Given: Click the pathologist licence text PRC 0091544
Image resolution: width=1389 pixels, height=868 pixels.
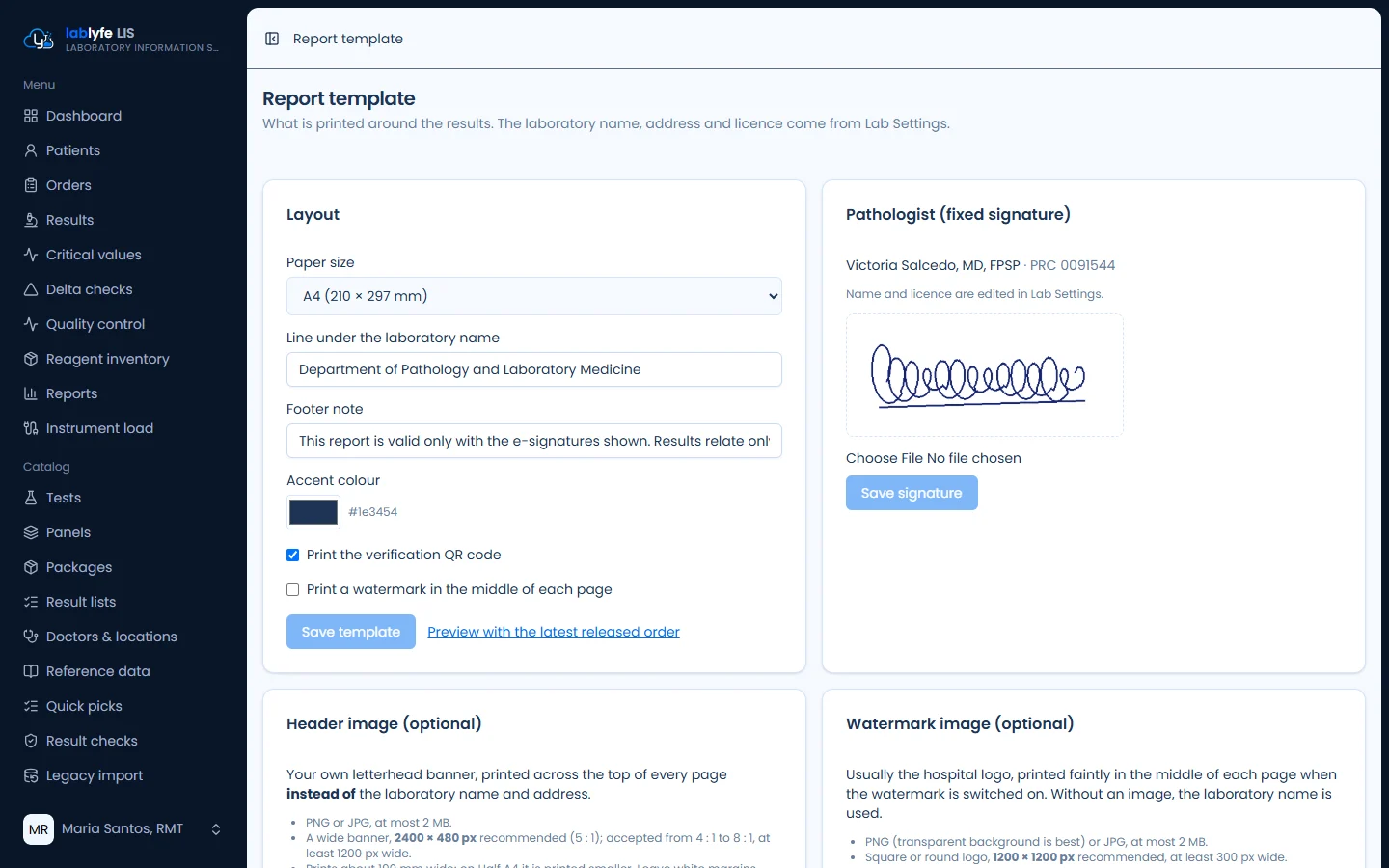Looking at the screenshot, I should [x=1073, y=265].
